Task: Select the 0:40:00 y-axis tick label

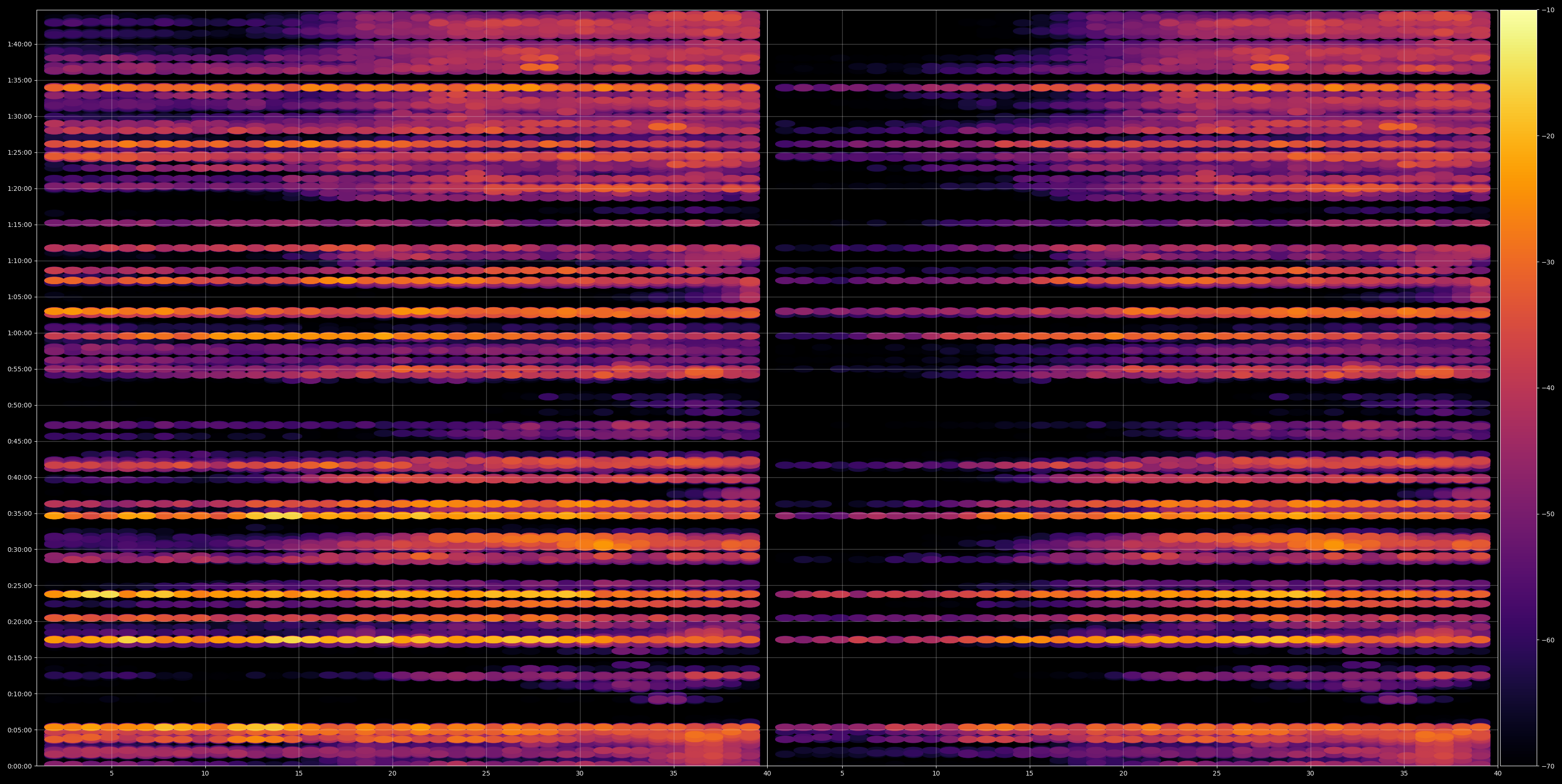Action: [19, 477]
